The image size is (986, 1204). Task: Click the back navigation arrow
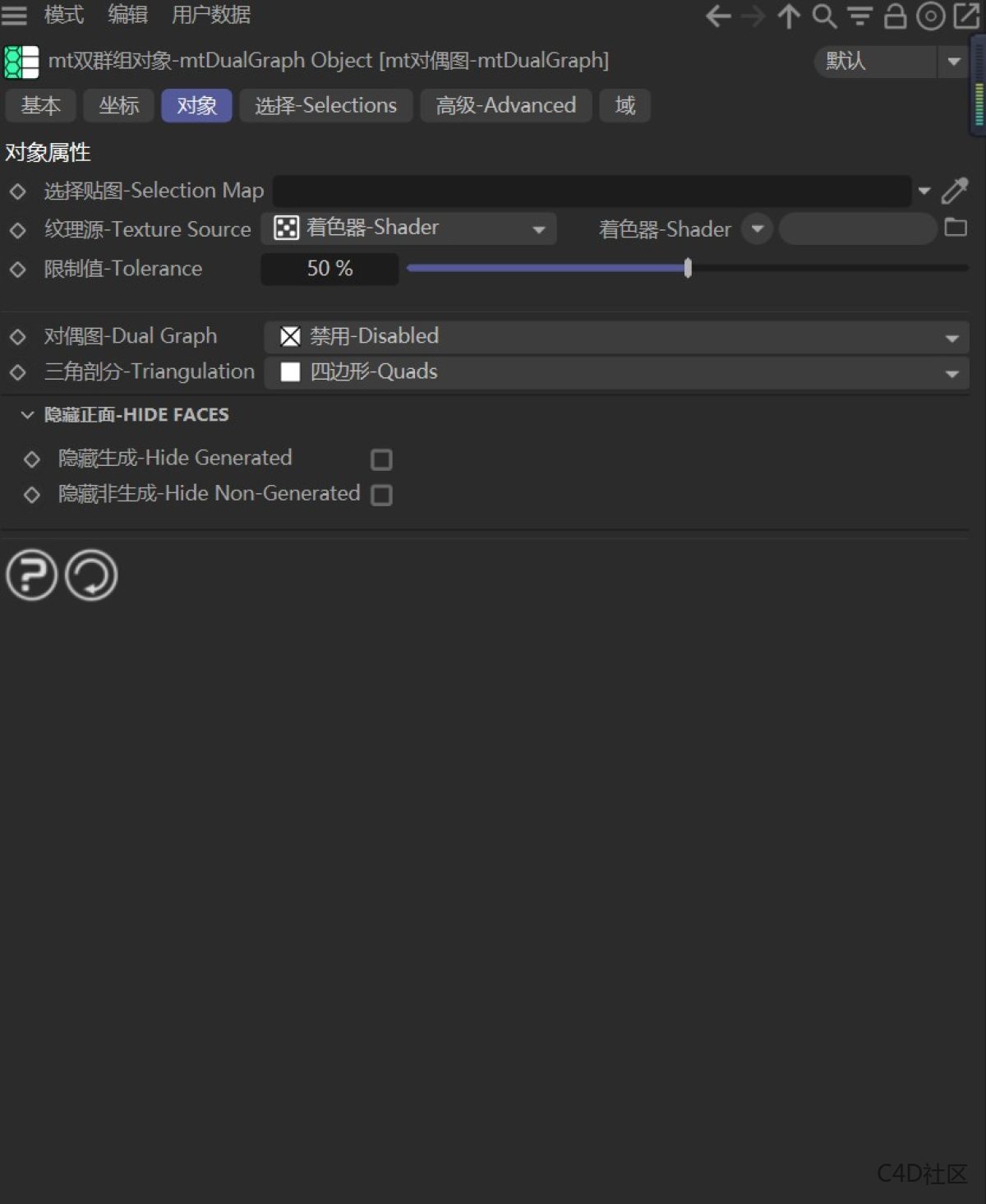point(717,16)
